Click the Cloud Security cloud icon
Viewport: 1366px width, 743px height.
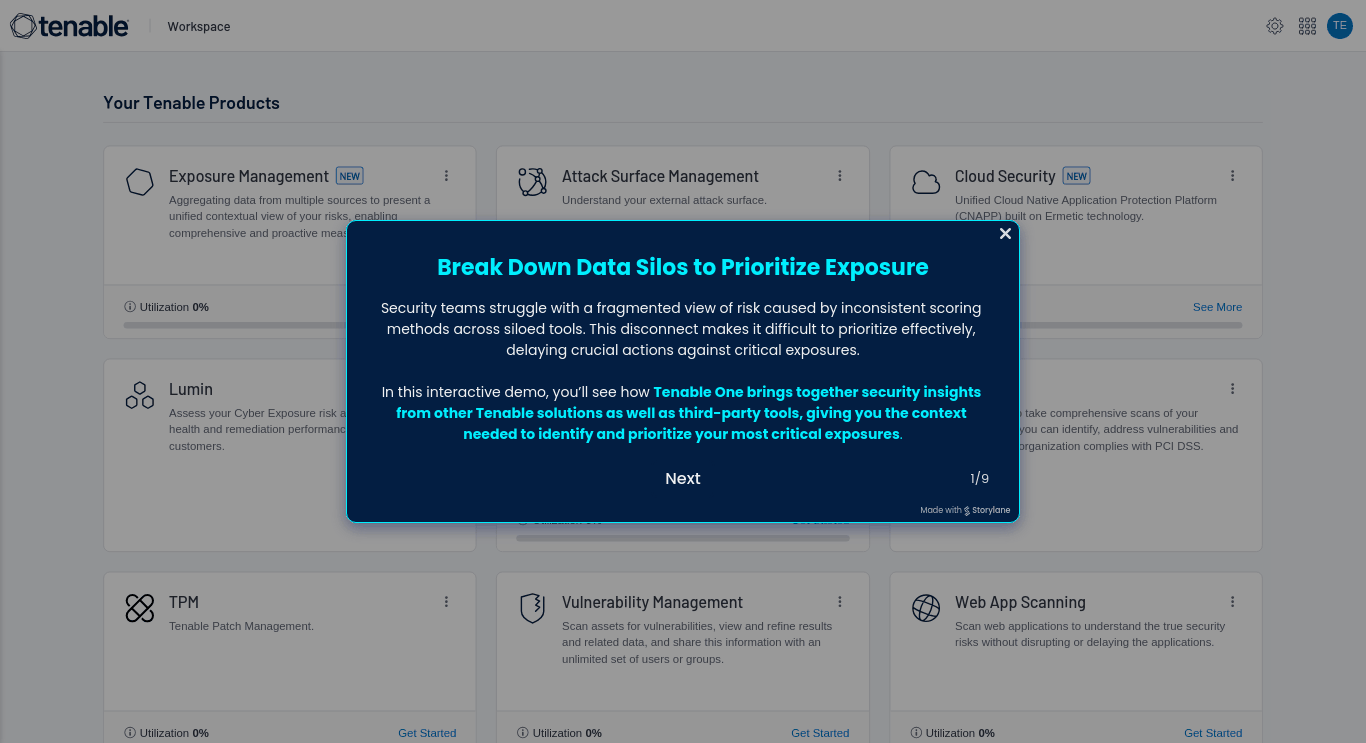[x=925, y=181]
